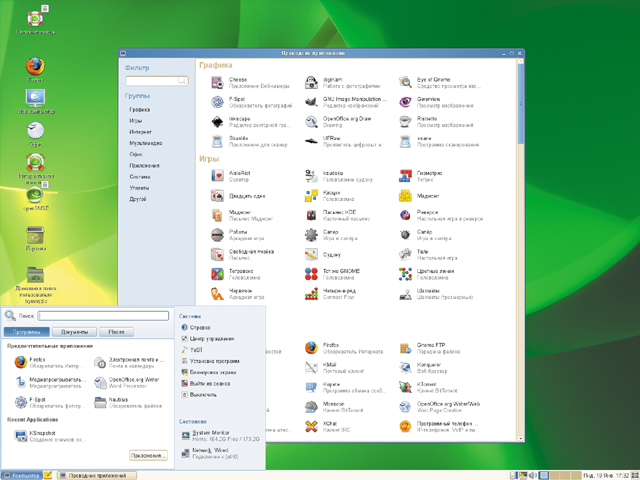Image resolution: width=640 pixels, height=480 pixels.
Task: Click Выключить shutdown entry
Action: pos(199,395)
